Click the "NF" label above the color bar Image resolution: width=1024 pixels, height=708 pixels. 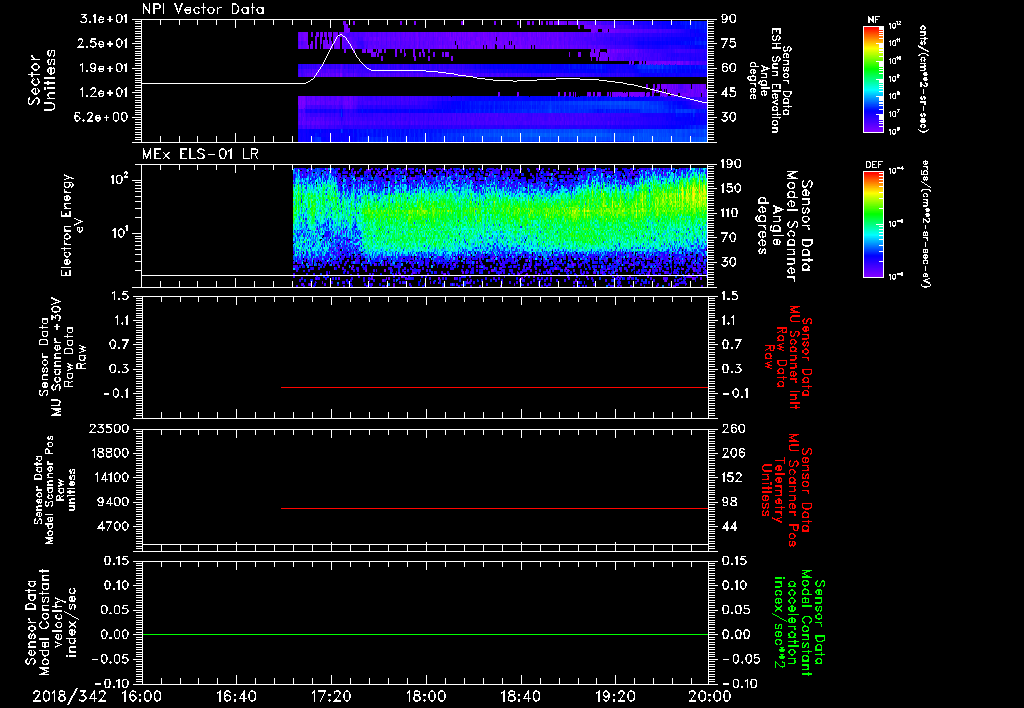pyautogui.click(x=873, y=20)
